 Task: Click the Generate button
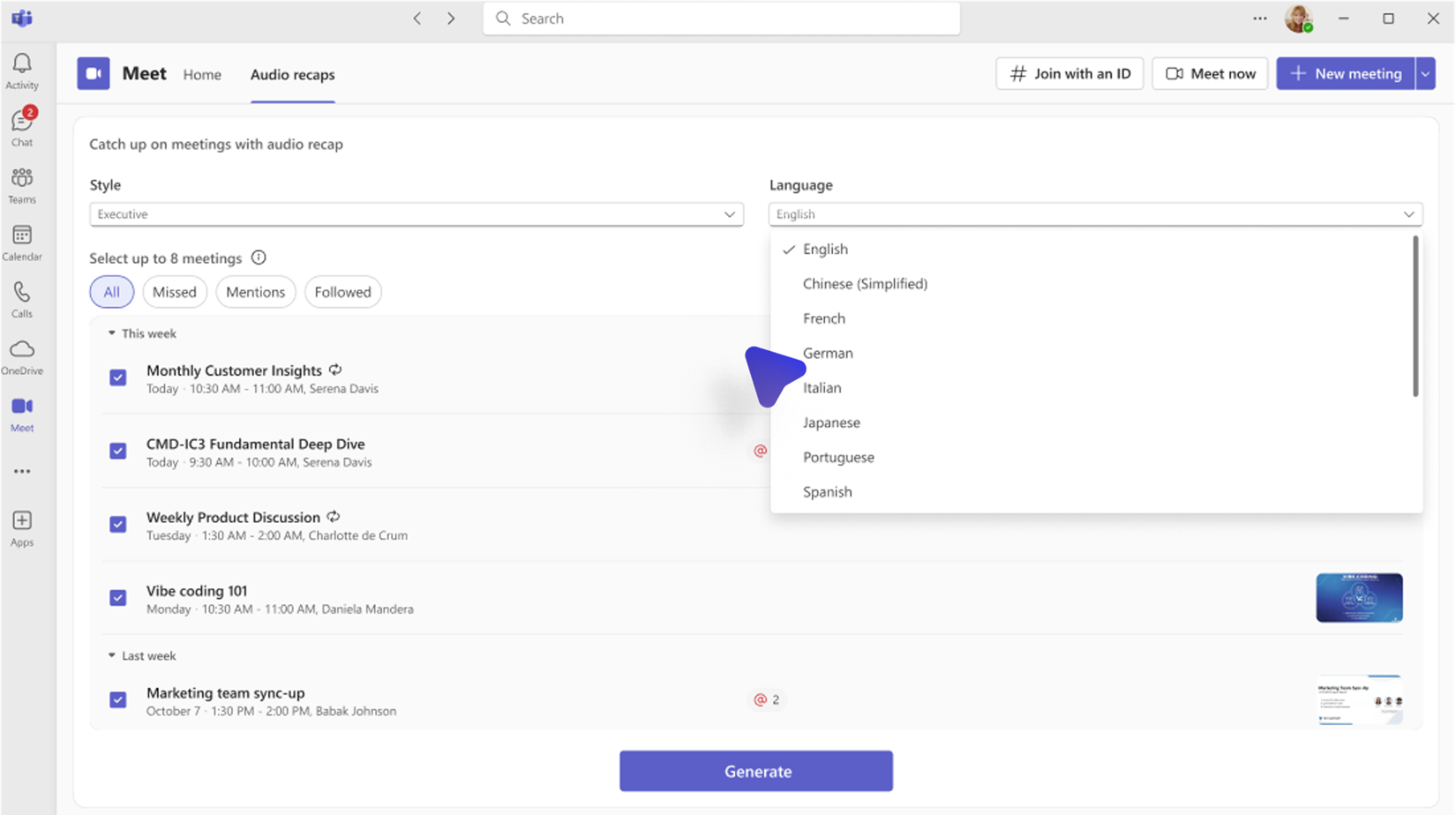[x=755, y=771]
